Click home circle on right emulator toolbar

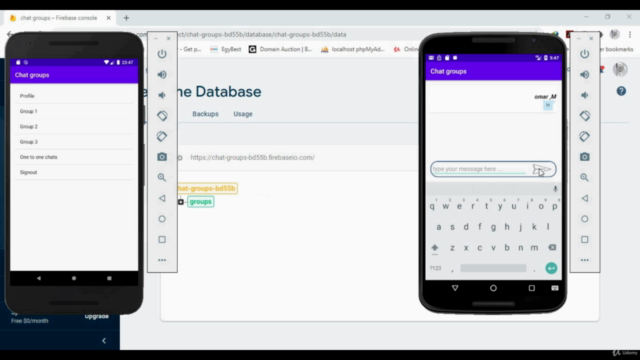[x=584, y=219]
